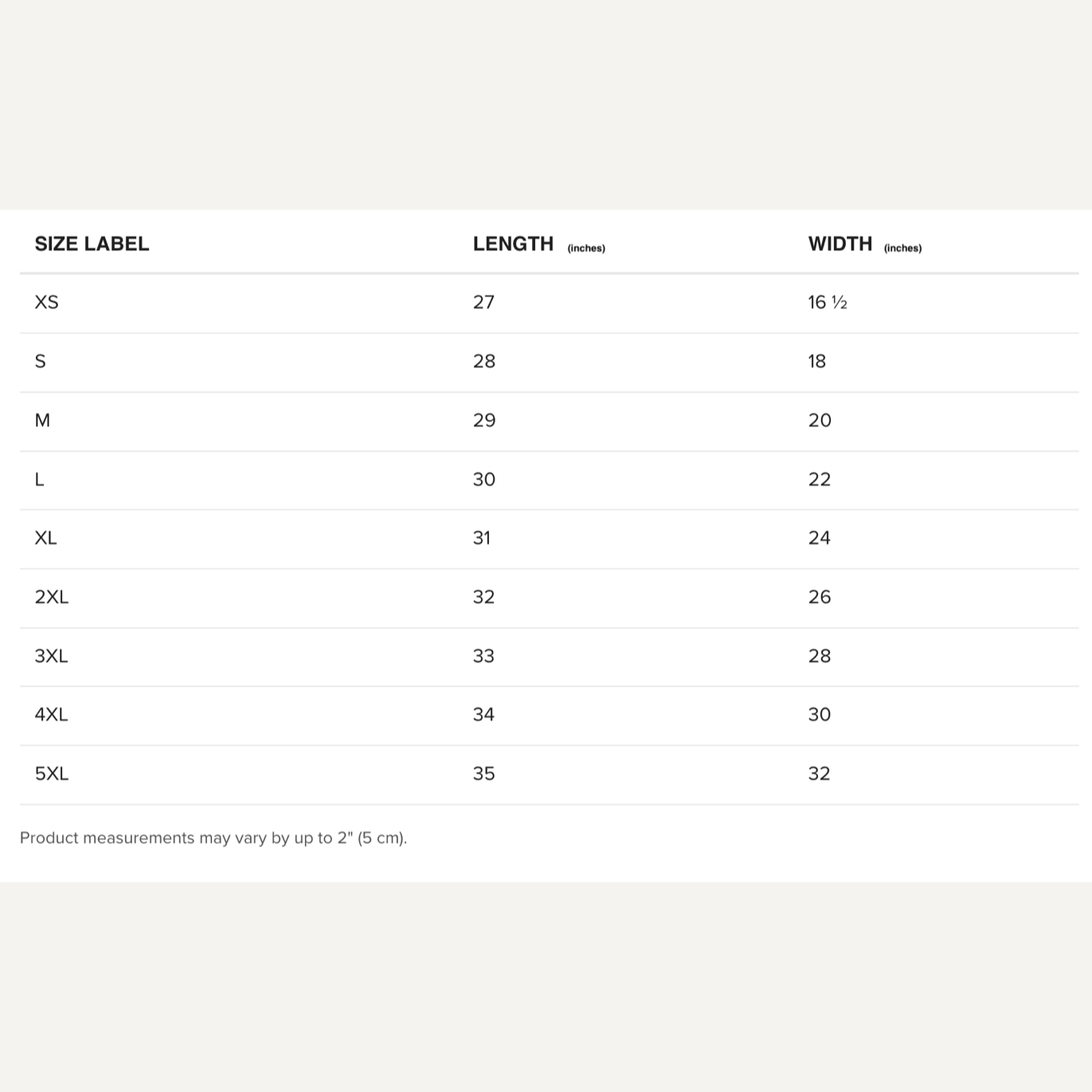Select the M size row label
The width and height of the screenshot is (1092, 1092).
click(42, 420)
